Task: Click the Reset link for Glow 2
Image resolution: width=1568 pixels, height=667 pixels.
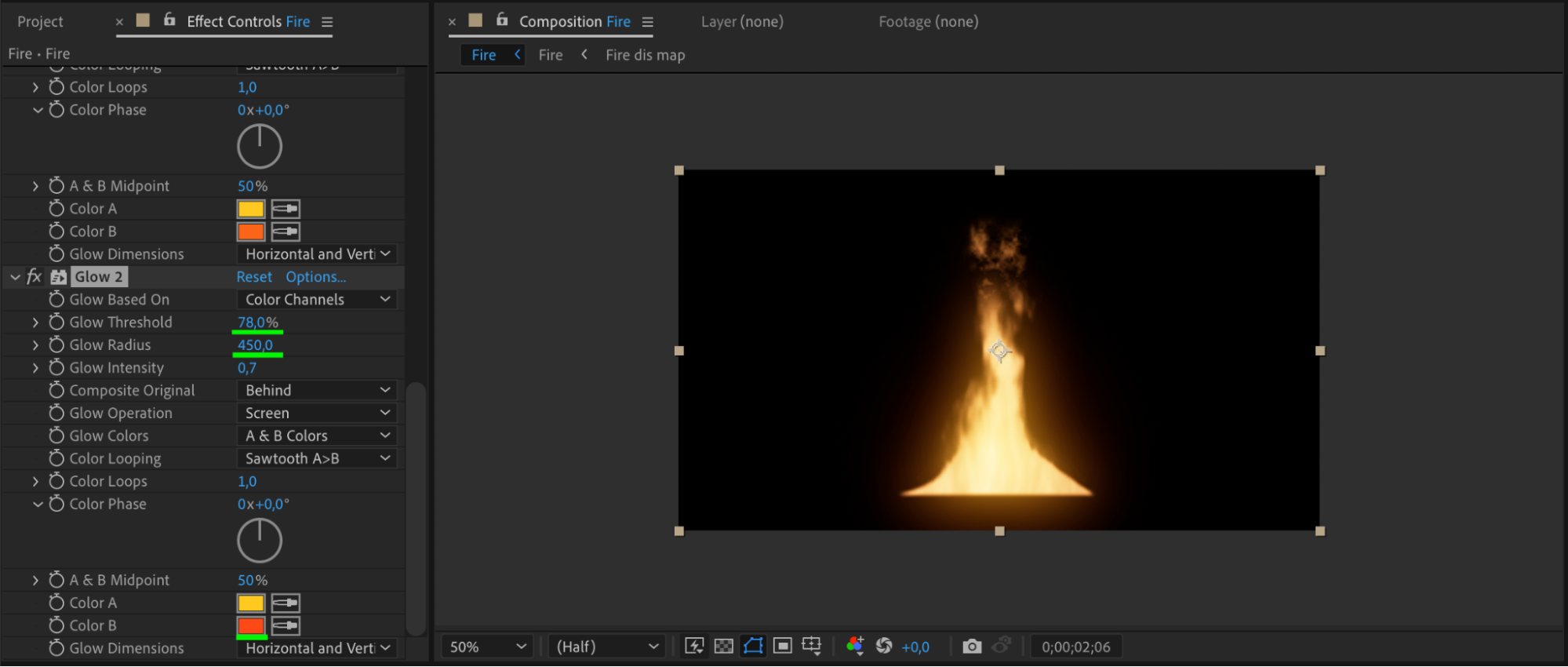Action: point(254,277)
